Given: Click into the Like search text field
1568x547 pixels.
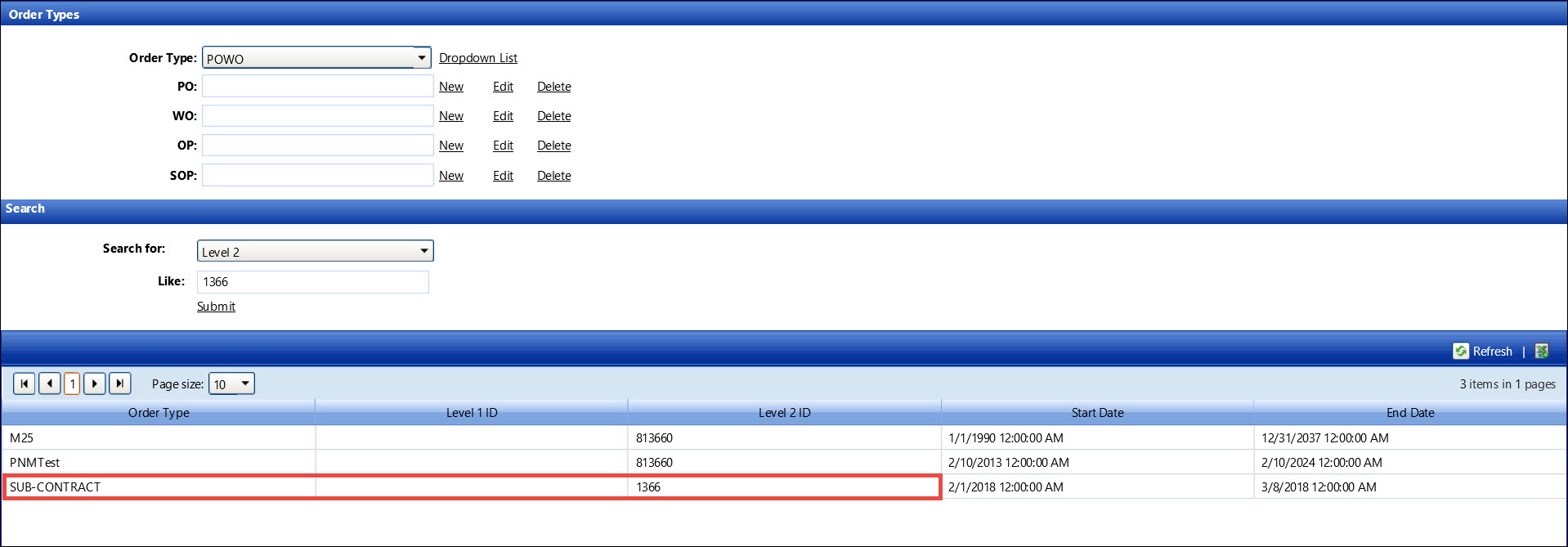Looking at the screenshot, I should 312,282.
